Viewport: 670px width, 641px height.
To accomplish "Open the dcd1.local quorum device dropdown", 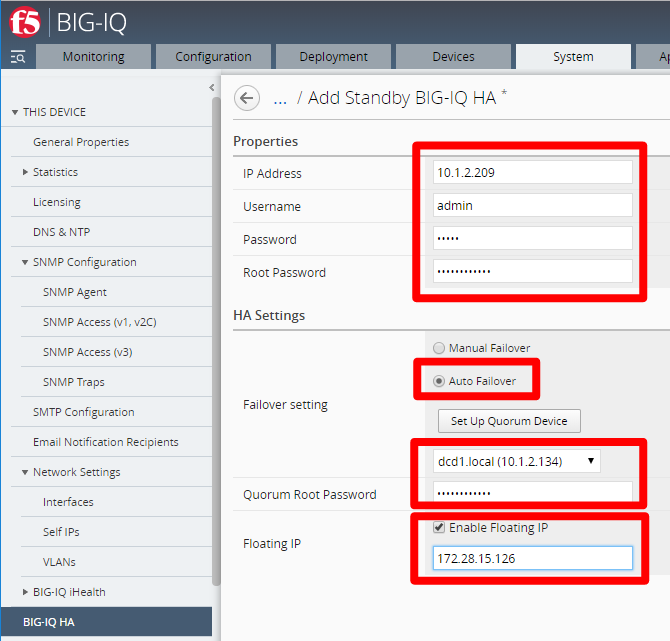I will point(517,461).
